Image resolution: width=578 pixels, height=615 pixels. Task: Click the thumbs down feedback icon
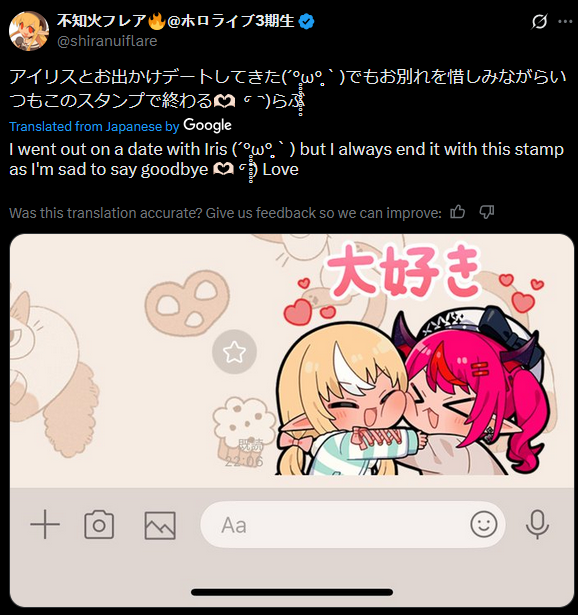486,212
